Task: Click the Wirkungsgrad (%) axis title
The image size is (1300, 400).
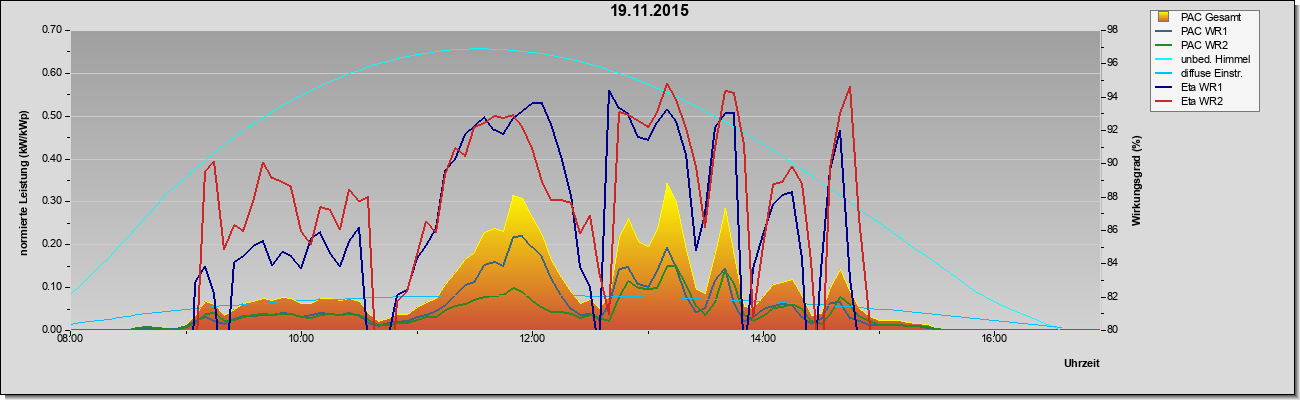Action: pyautogui.click(x=1137, y=180)
